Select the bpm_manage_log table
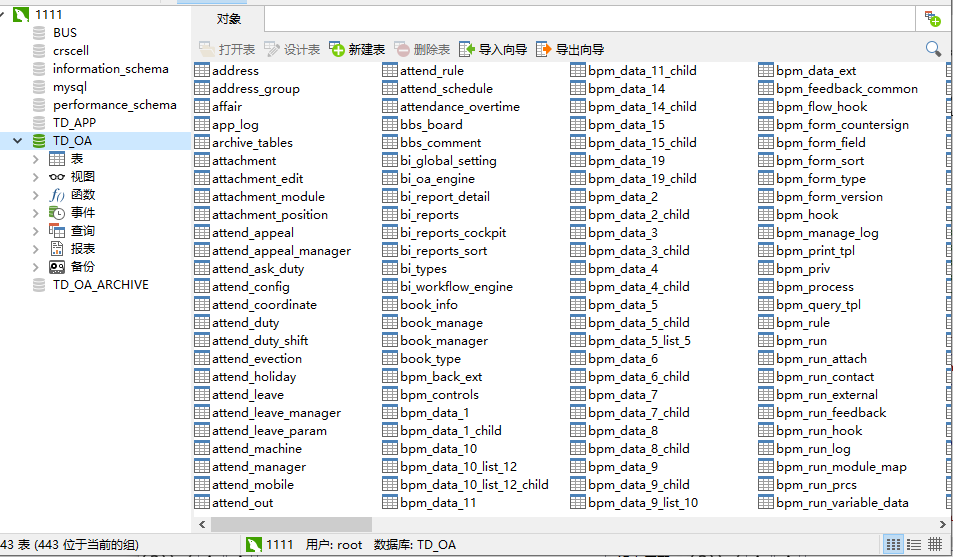This screenshot has height=557, width=953. 827,233
